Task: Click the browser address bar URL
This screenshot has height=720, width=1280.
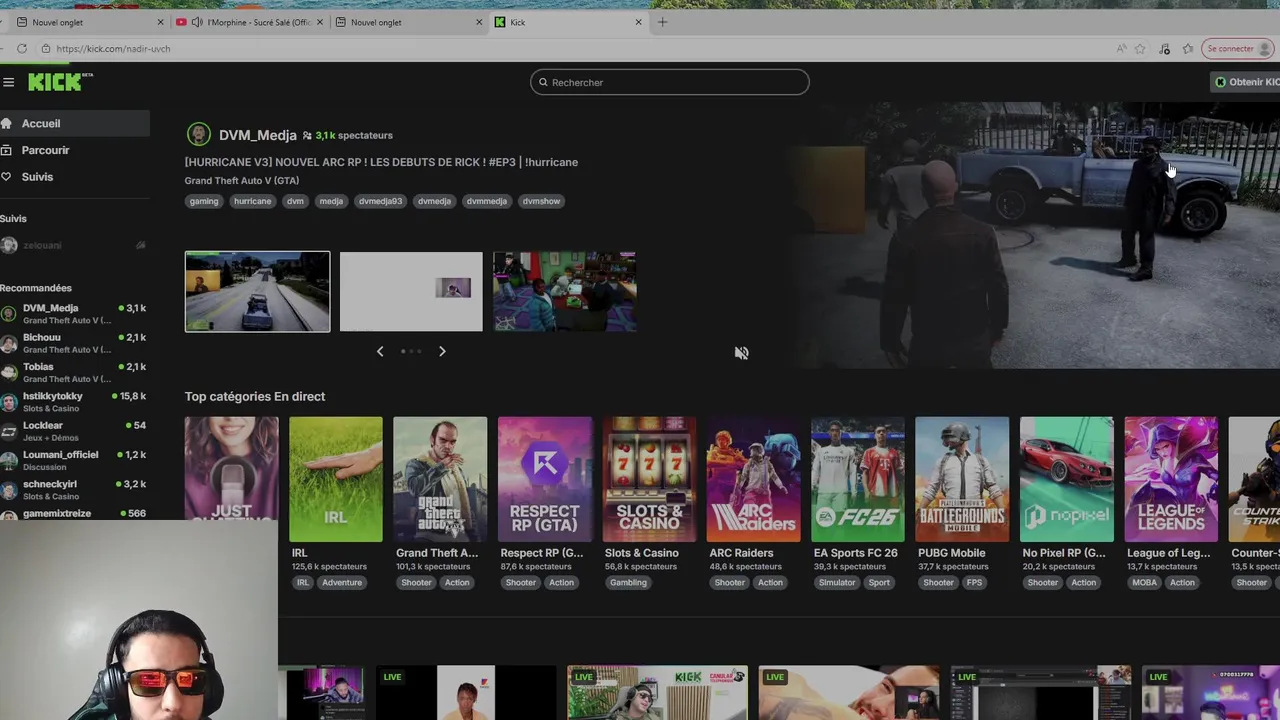Action: click(x=113, y=48)
